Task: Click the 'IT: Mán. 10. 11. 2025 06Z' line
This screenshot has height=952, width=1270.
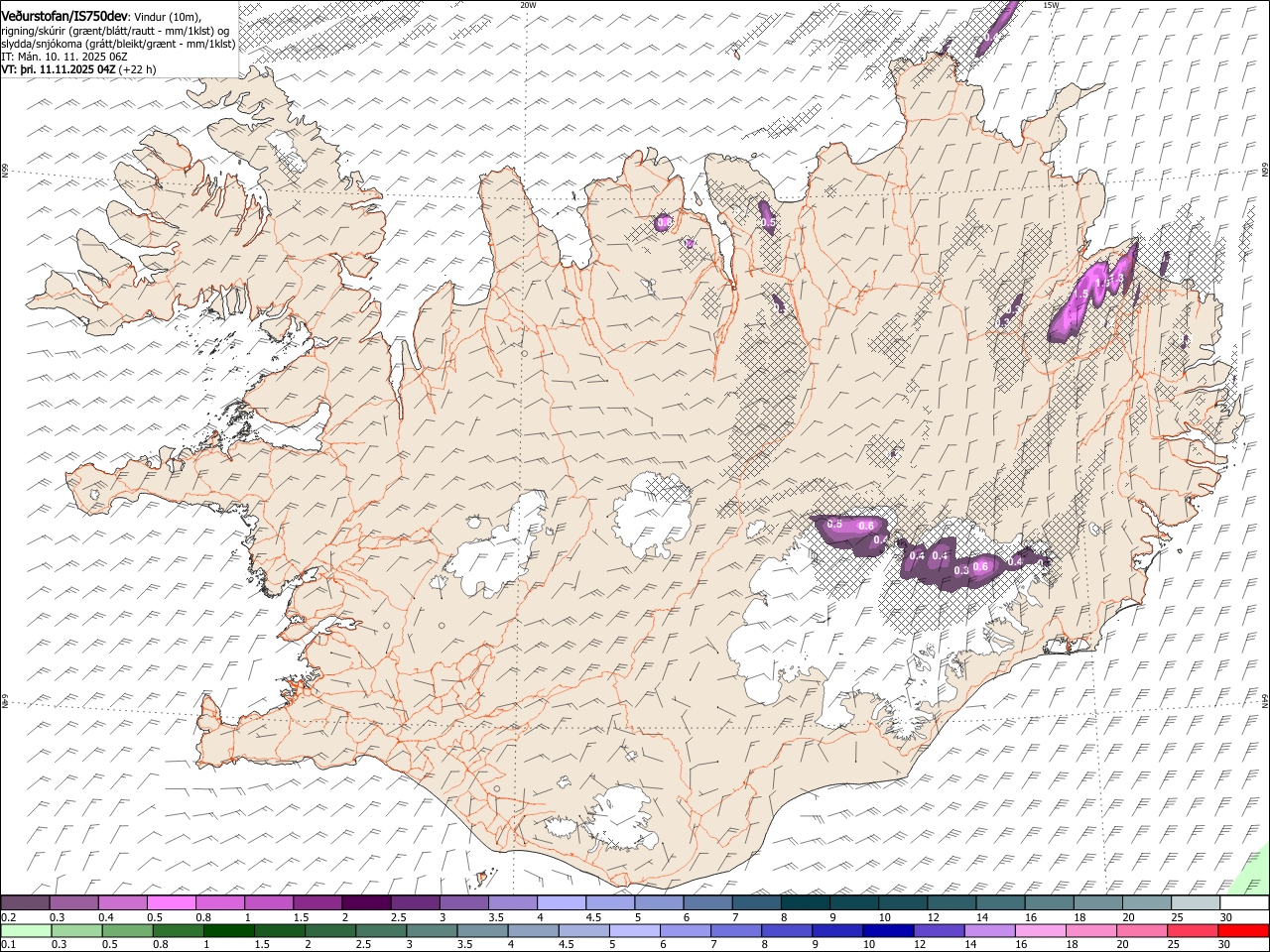Action: tap(64, 57)
